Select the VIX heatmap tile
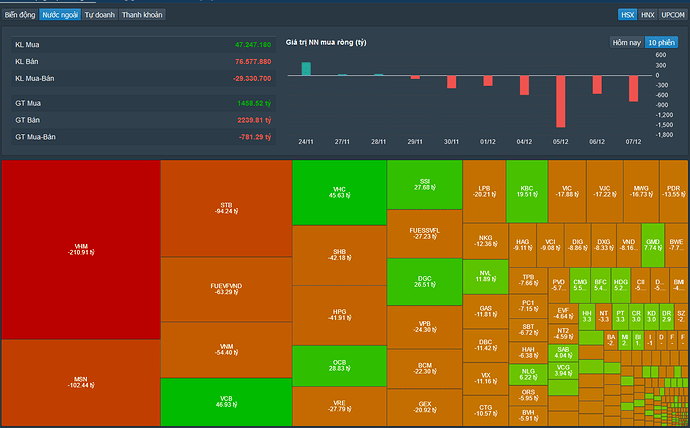690x428 pixels. 485,378
